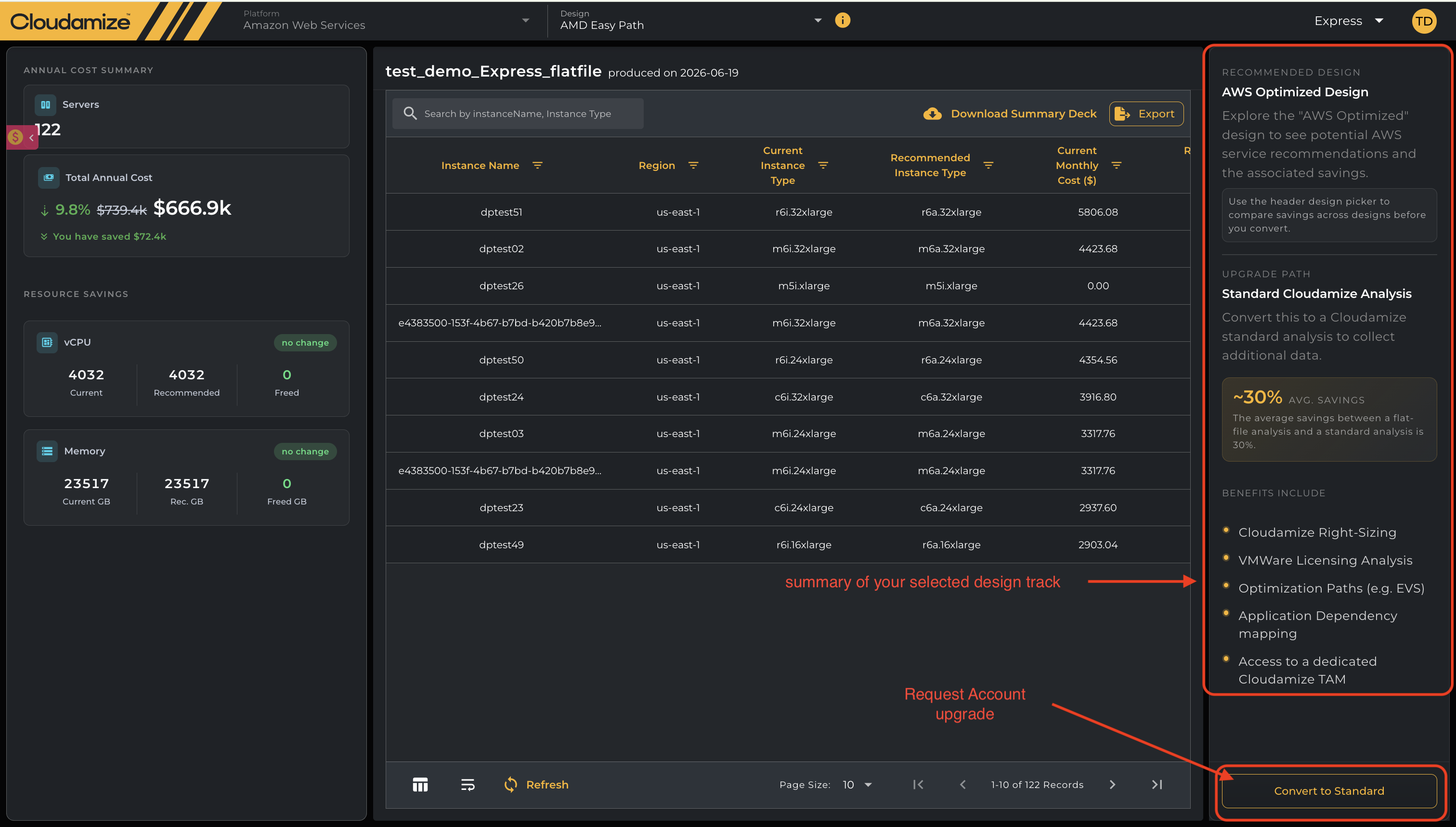Open the Design AMD Easy Path dropdown
Image resolution: width=1456 pixels, height=827 pixels.
[691, 20]
